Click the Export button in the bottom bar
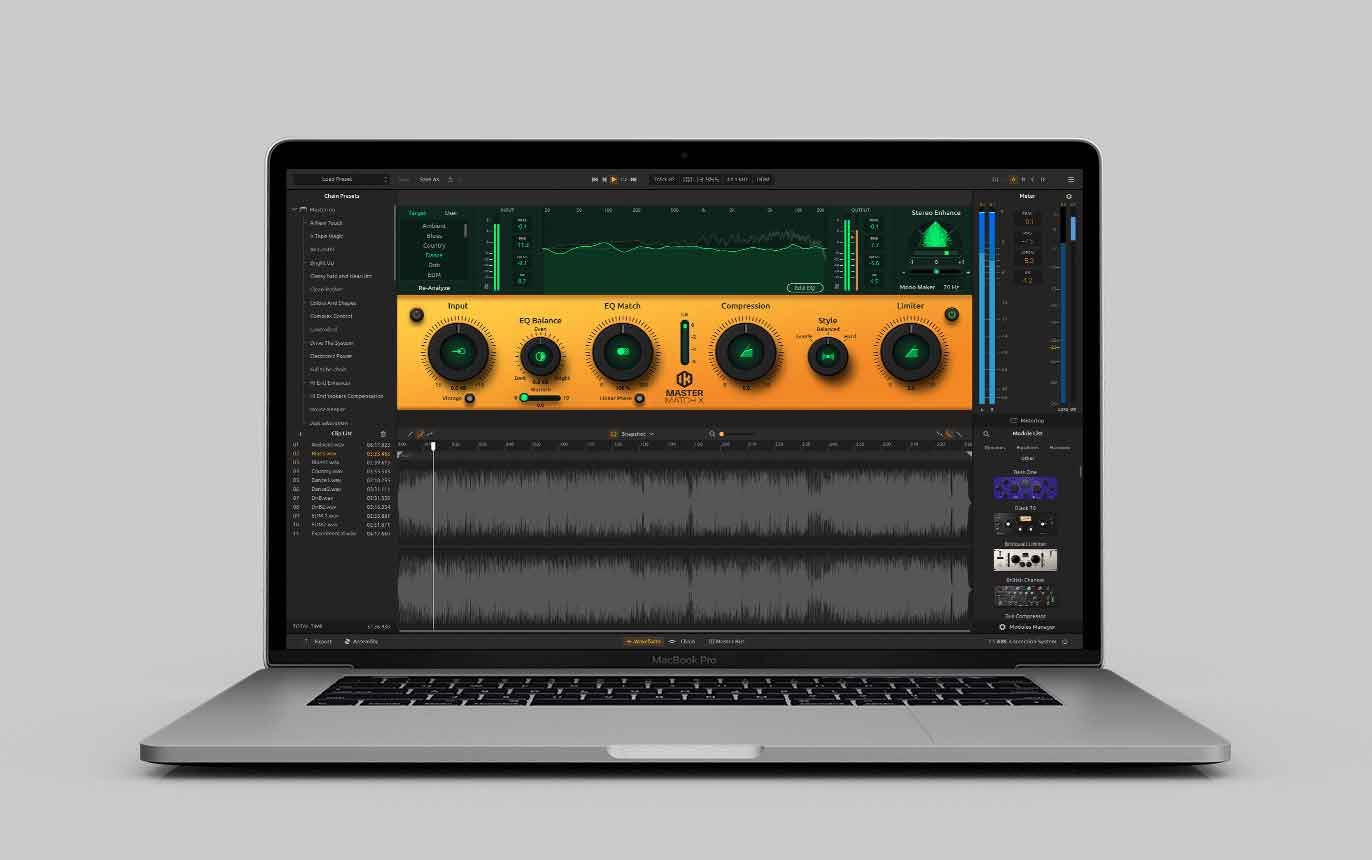The width and height of the screenshot is (1372, 860). (318, 641)
